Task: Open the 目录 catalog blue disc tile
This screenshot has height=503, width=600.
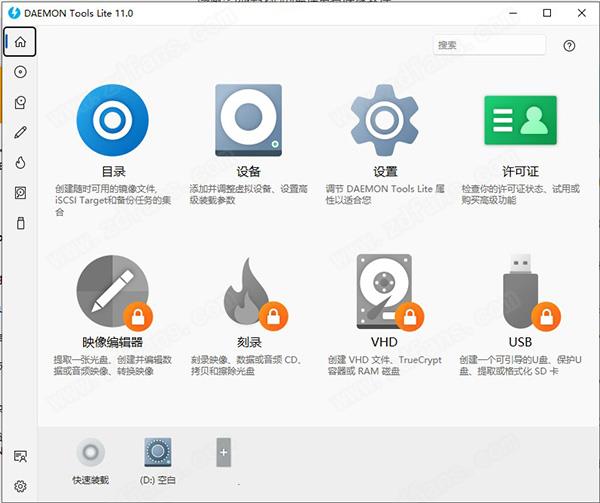Action: (112, 120)
